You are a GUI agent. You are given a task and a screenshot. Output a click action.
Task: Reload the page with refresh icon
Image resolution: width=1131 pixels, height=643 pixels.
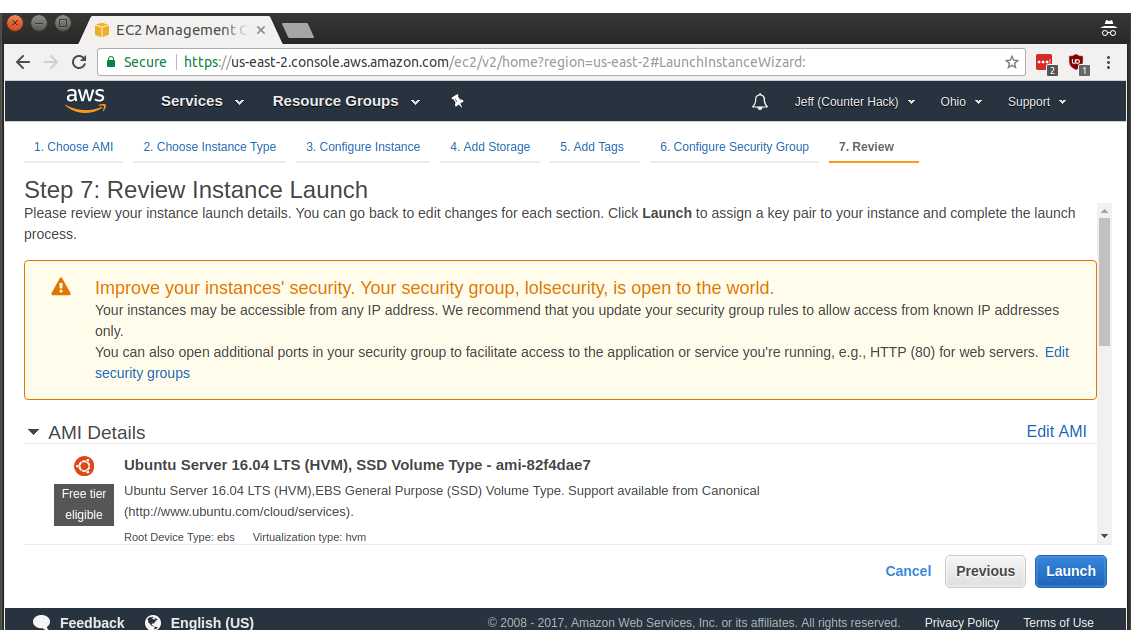[79, 62]
